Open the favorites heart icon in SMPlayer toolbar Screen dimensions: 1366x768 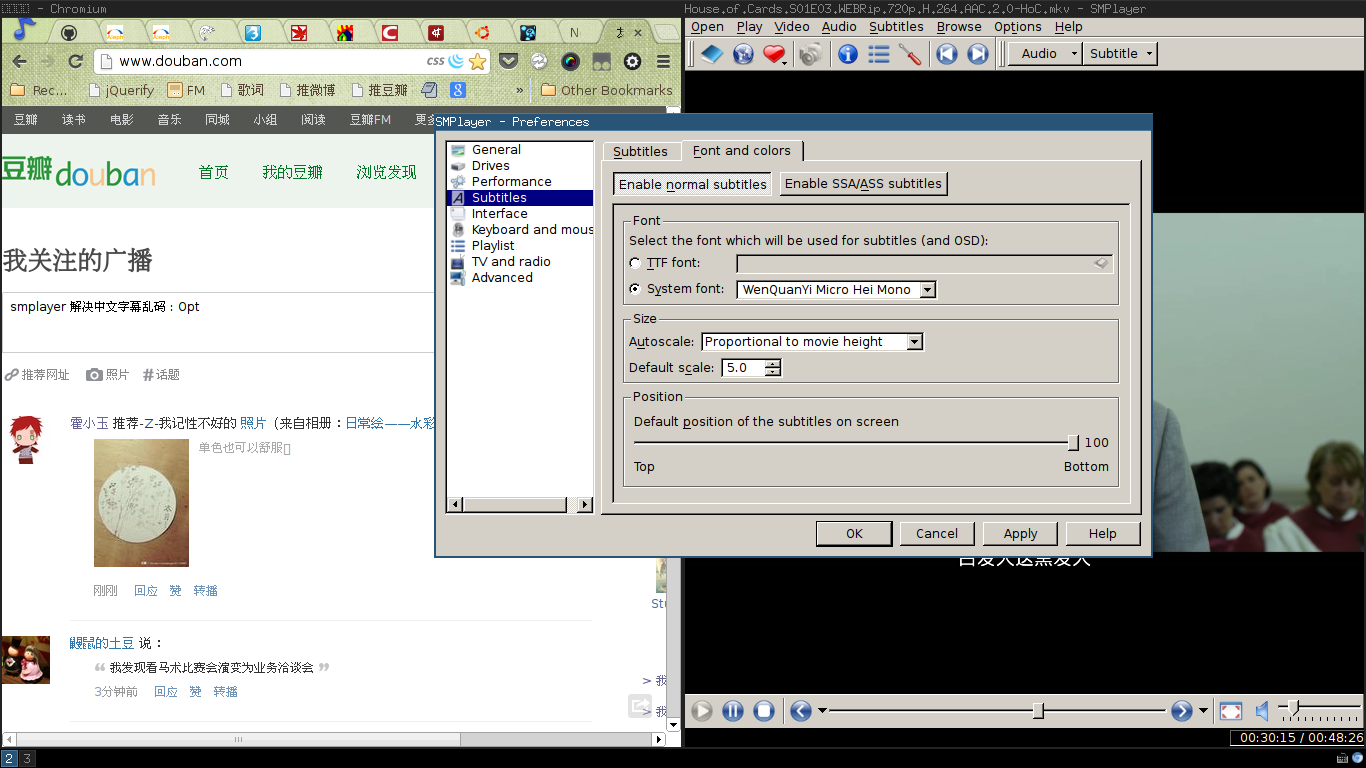pyautogui.click(x=774, y=54)
